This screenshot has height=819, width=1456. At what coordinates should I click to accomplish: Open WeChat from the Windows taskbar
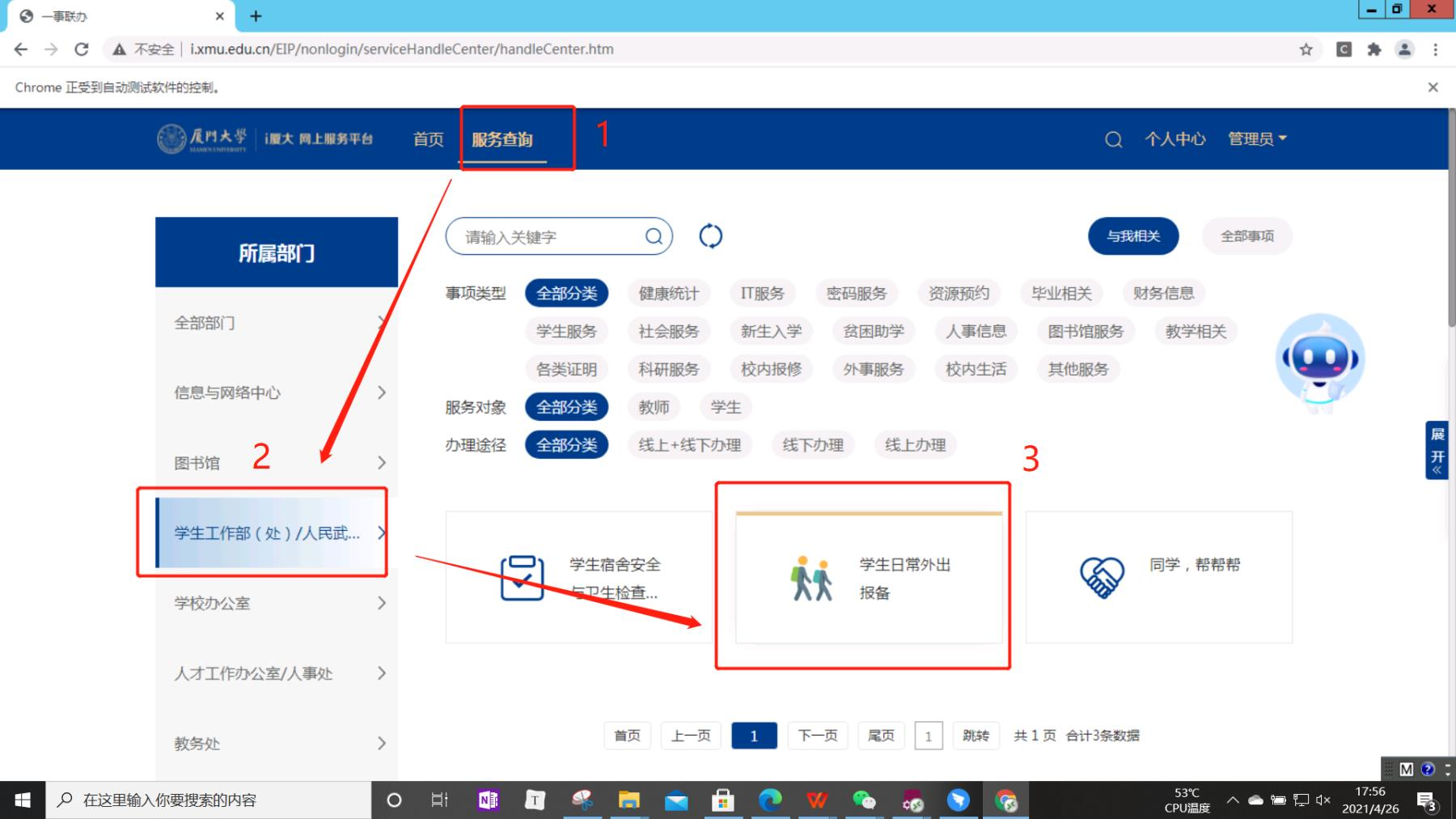pos(864,800)
